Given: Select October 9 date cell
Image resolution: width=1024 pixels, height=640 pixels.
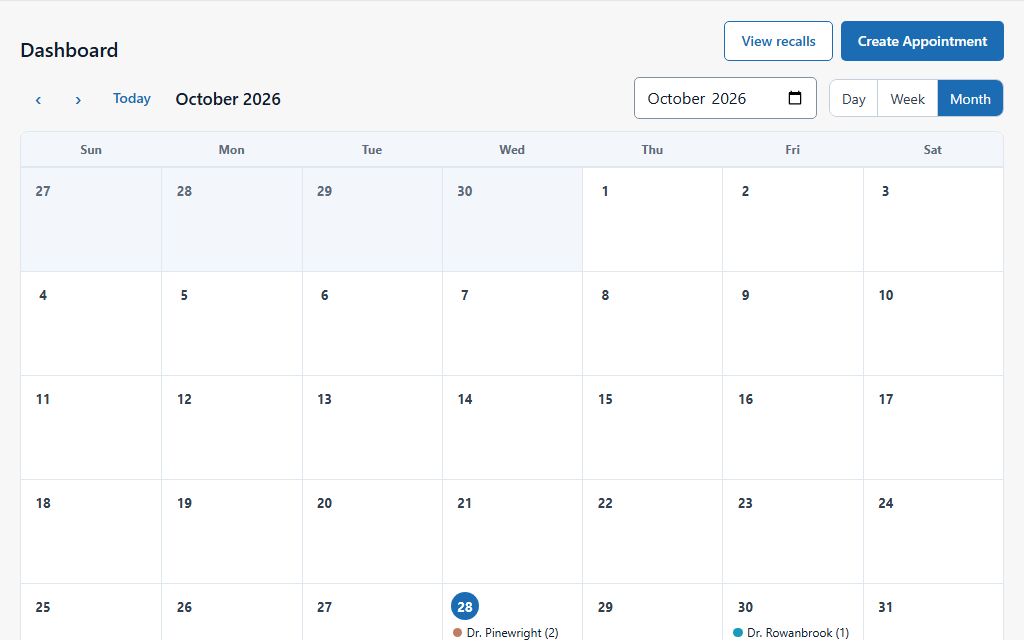Looking at the screenshot, I should [x=793, y=323].
